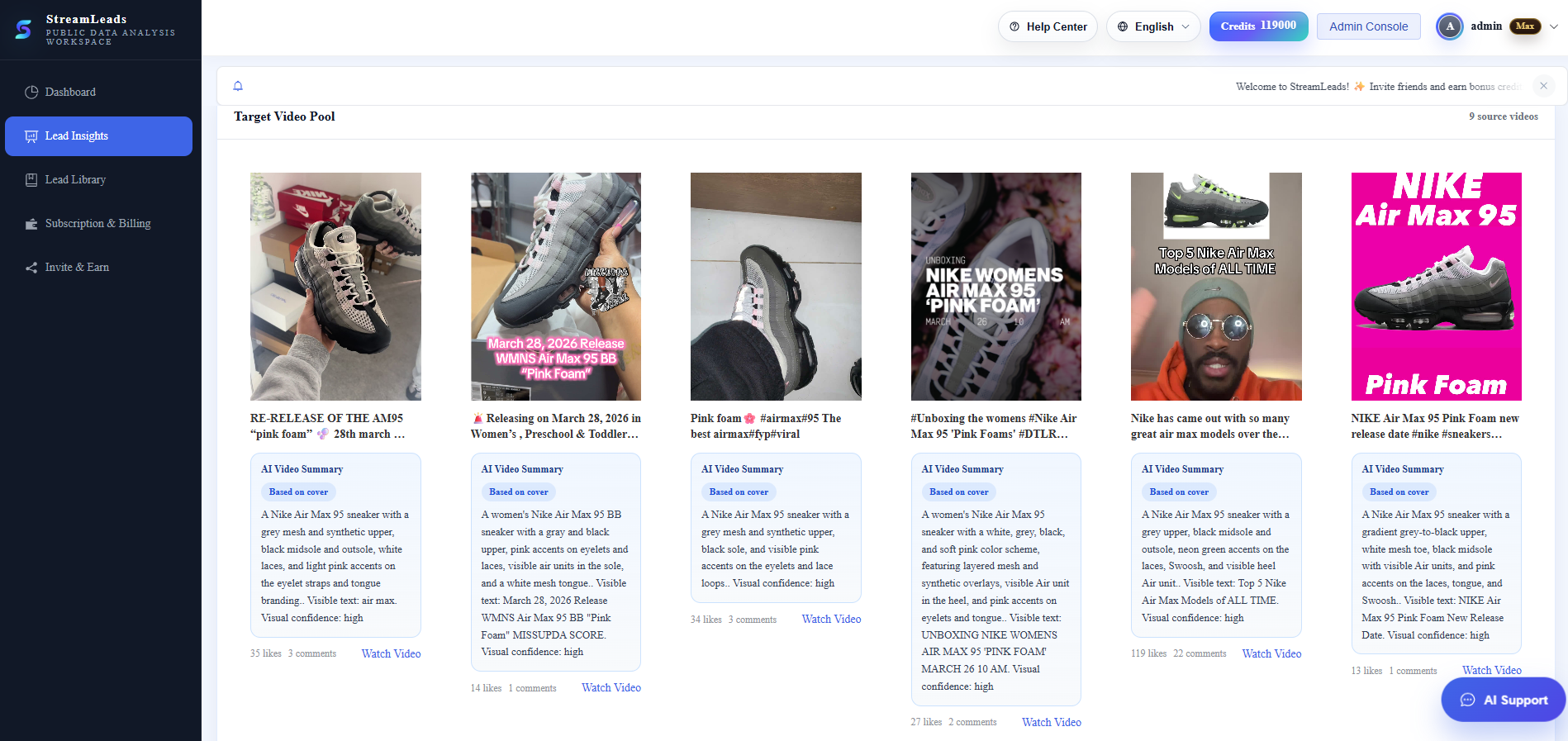This screenshot has width=1568, height=741.
Task: Watch Video for Releasing on March 28 card
Action: [x=611, y=687]
